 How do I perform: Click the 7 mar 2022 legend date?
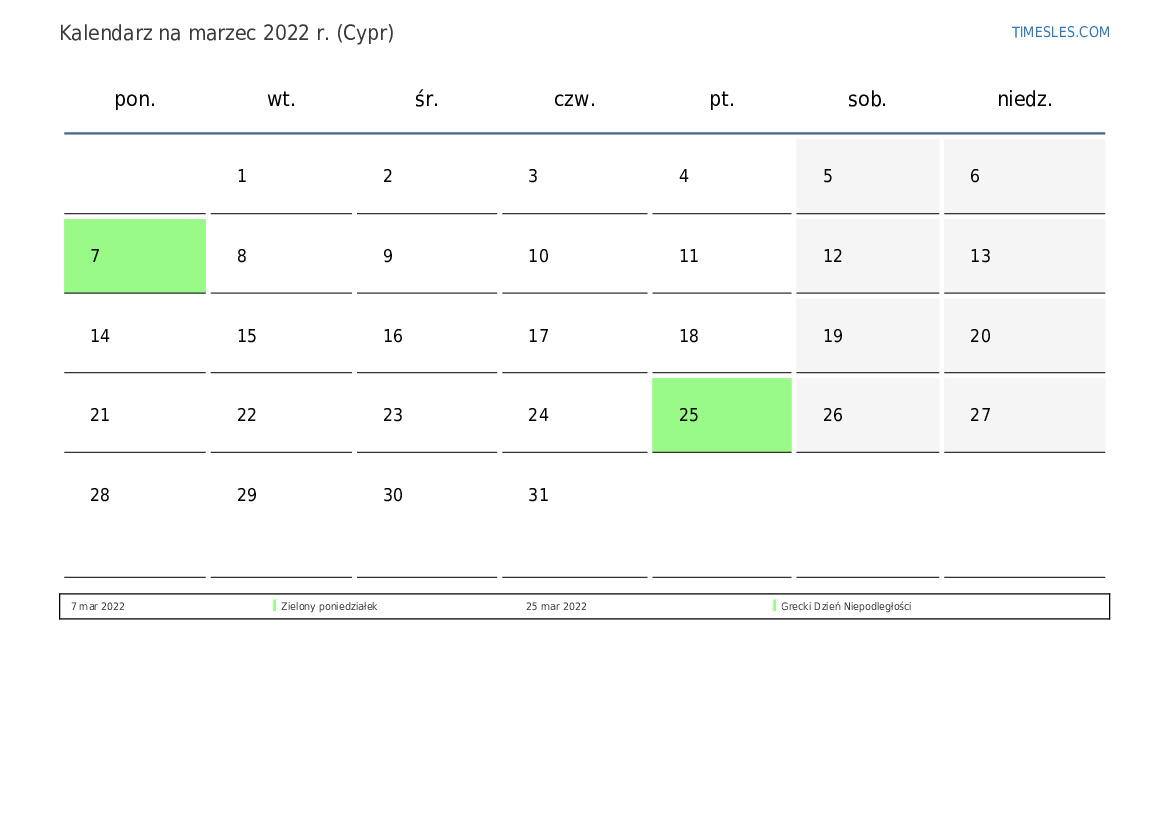(x=98, y=607)
